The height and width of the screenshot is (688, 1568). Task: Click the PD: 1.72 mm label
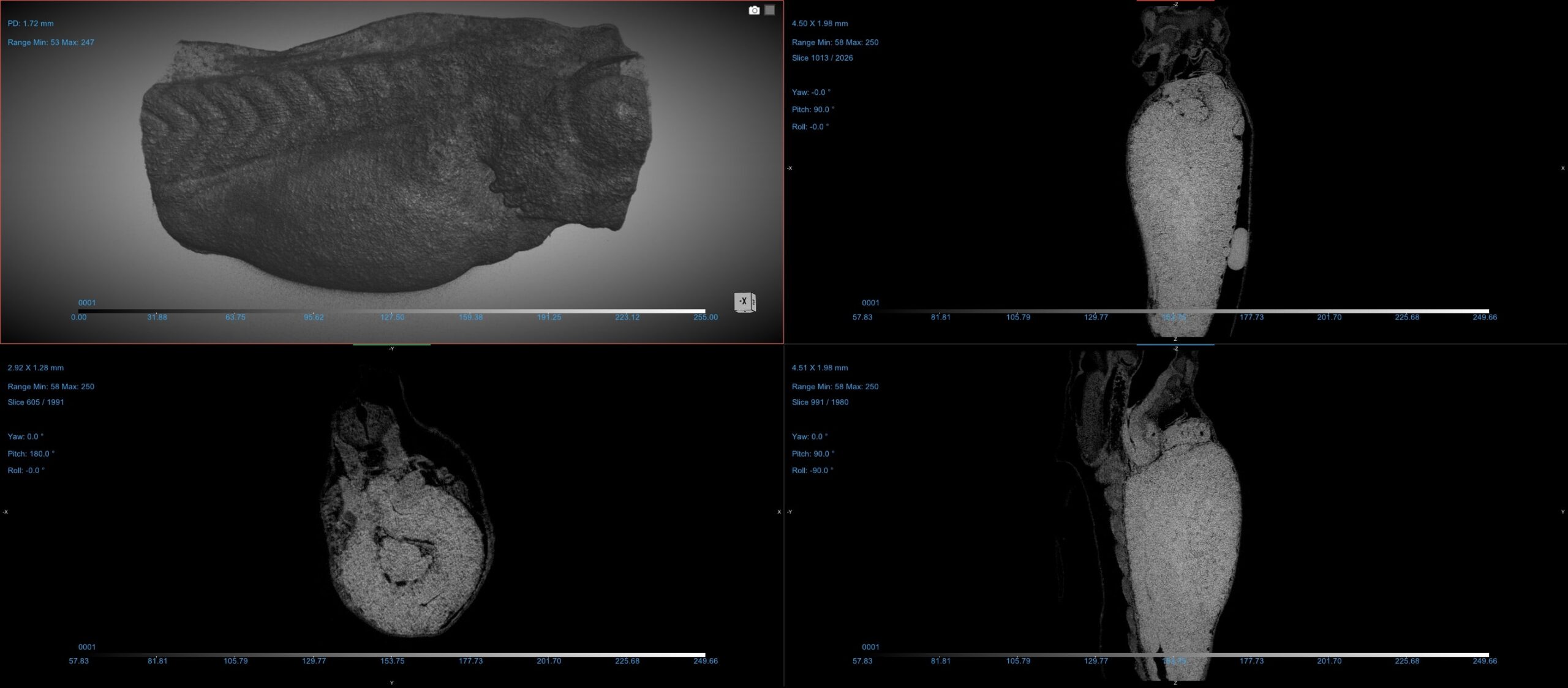click(x=31, y=23)
